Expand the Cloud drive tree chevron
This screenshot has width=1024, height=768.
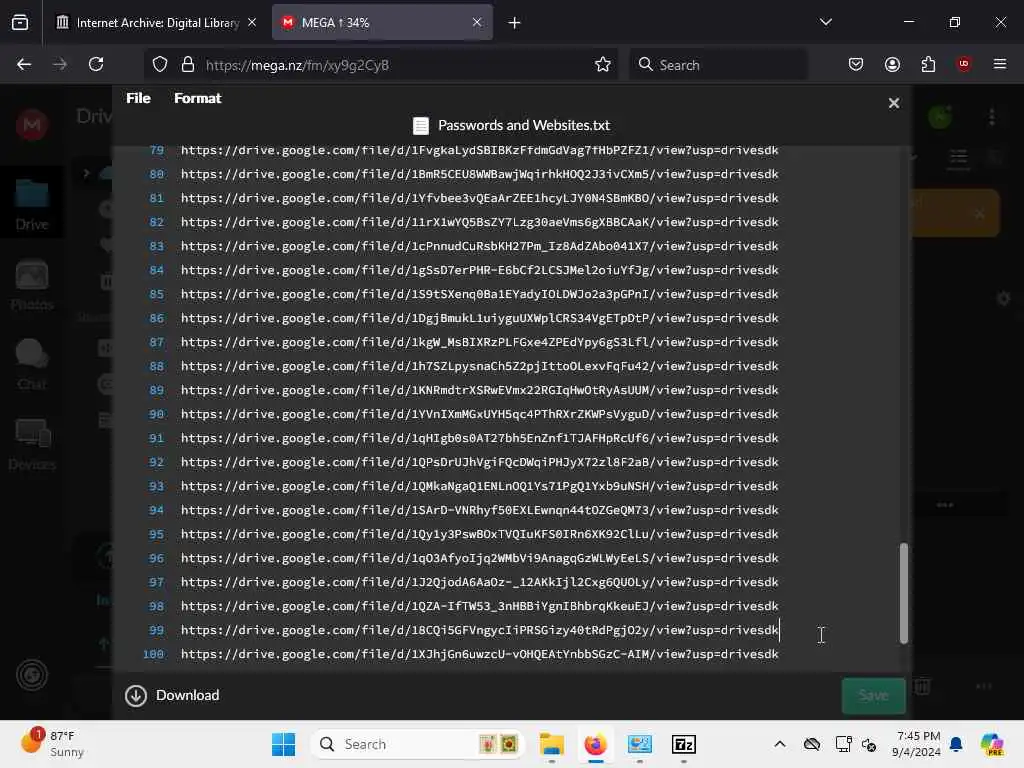tap(86, 173)
